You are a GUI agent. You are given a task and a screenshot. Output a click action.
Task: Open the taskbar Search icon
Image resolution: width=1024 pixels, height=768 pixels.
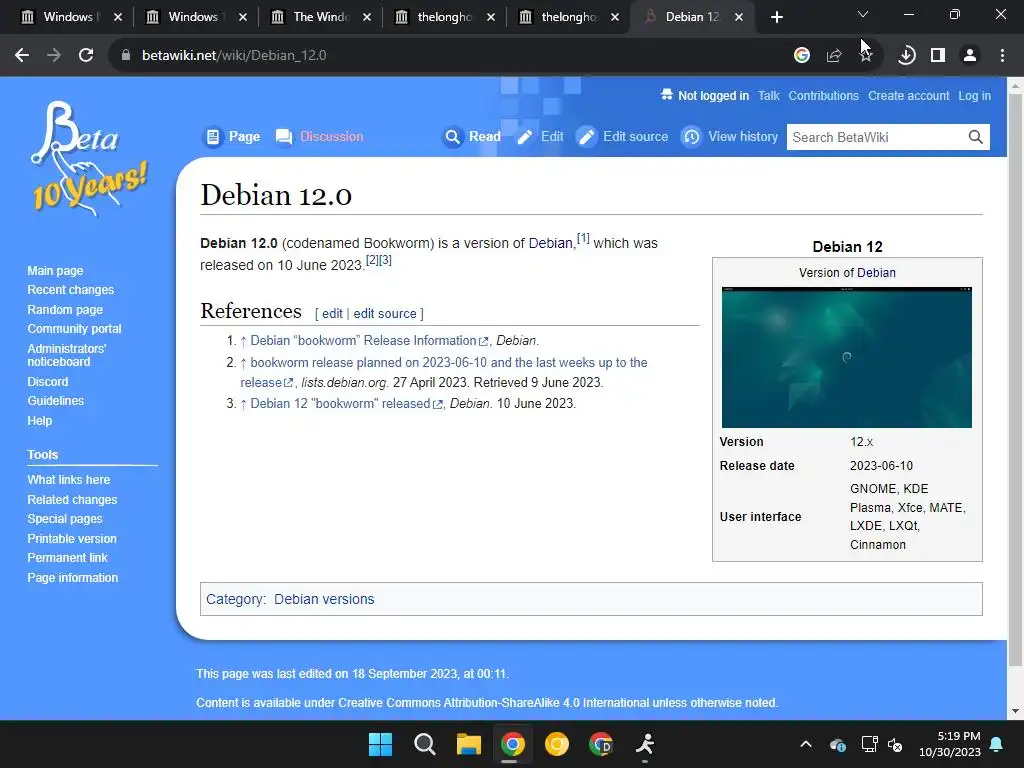click(424, 744)
